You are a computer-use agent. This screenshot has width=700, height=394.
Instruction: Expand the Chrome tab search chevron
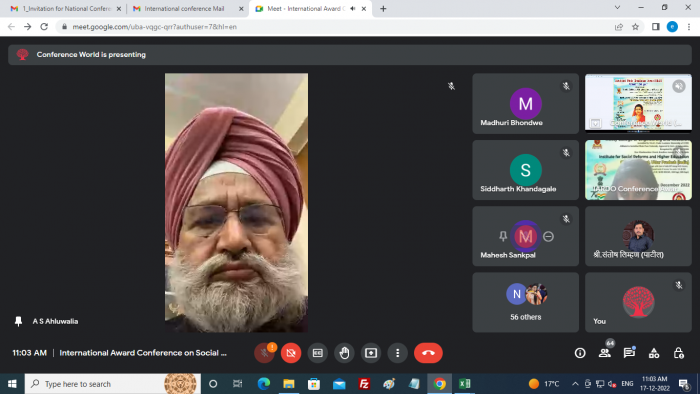(x=617, y=8)
